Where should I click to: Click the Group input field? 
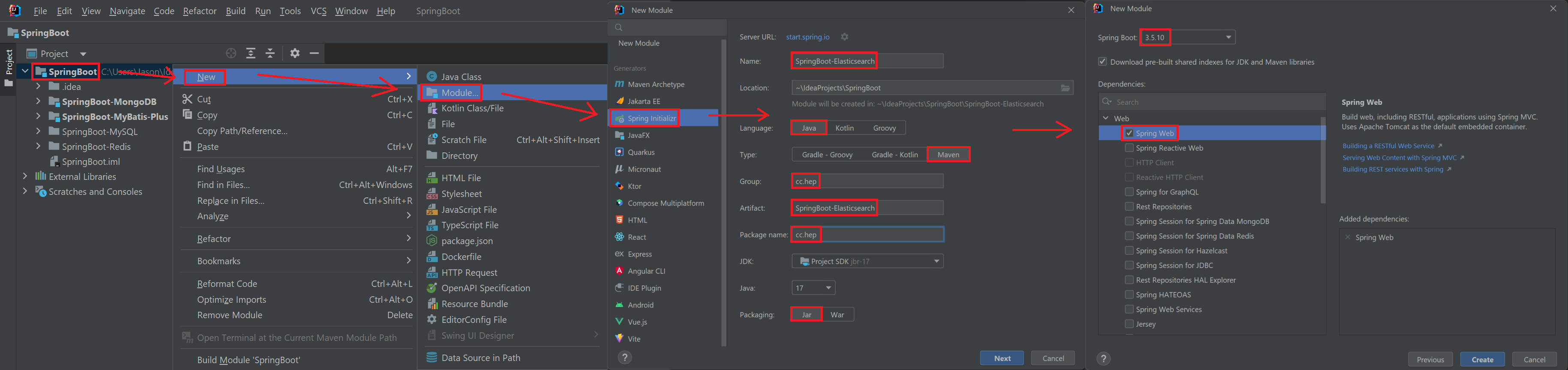click(x=881, y=181)
